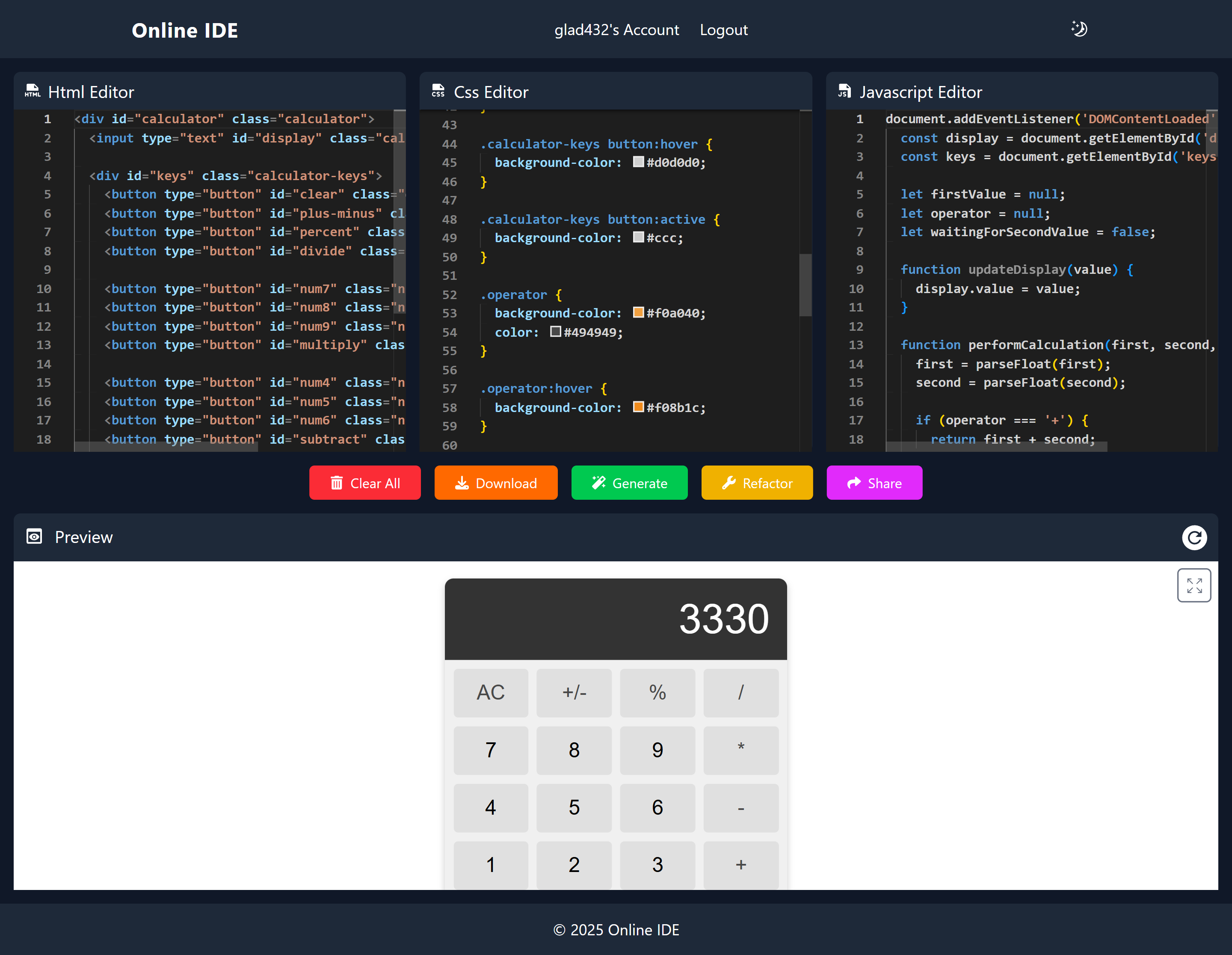
Task: Open glad432's Account page
Action: point(616,30)
